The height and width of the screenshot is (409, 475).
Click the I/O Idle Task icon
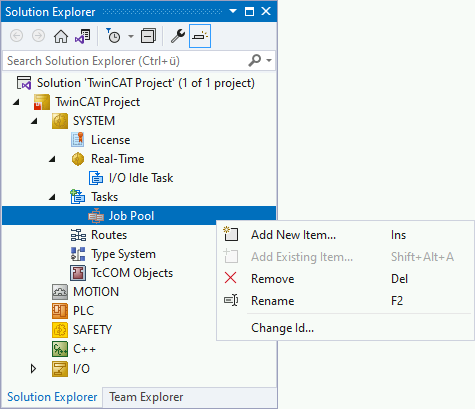96,178
